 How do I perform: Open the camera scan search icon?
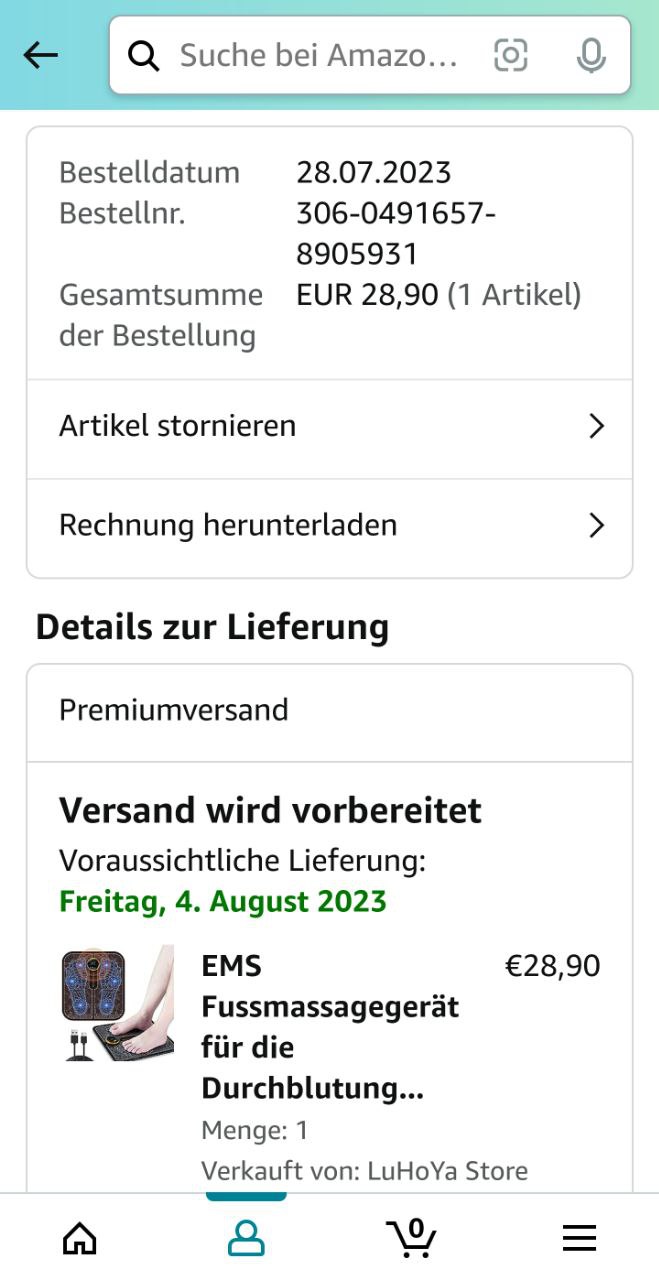(x=510, y=56)
